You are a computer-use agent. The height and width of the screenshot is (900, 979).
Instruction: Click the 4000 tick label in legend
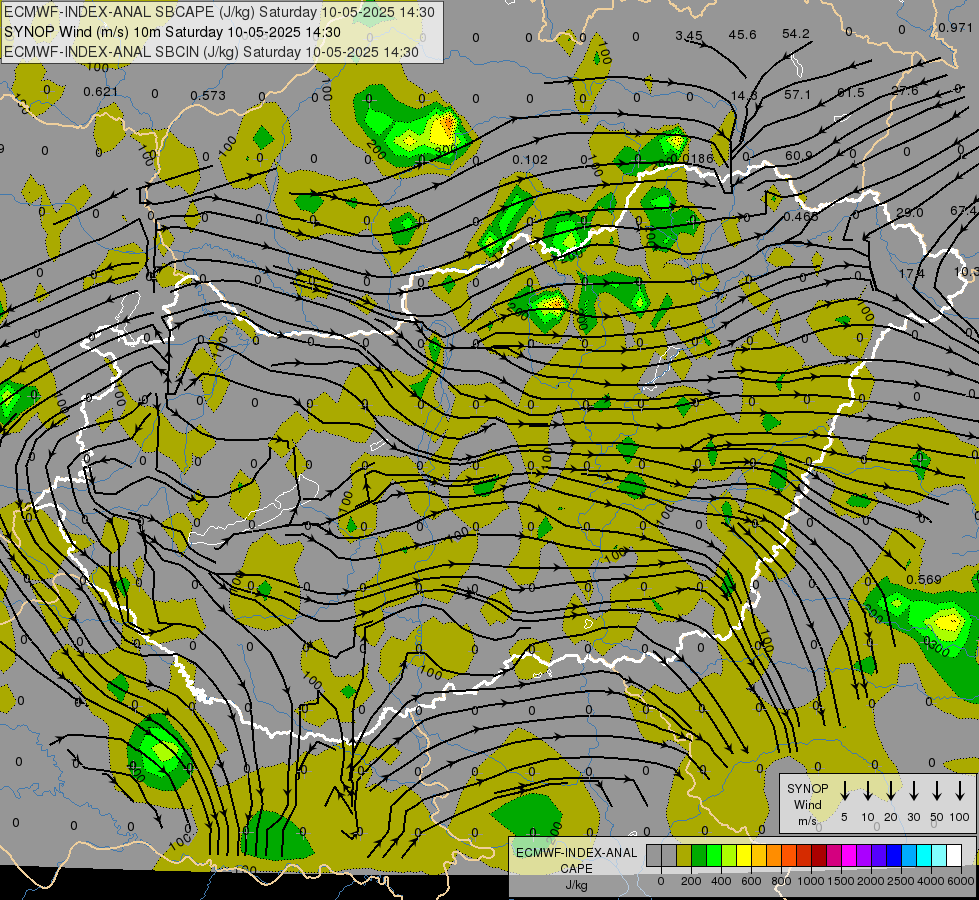(931, 881)
